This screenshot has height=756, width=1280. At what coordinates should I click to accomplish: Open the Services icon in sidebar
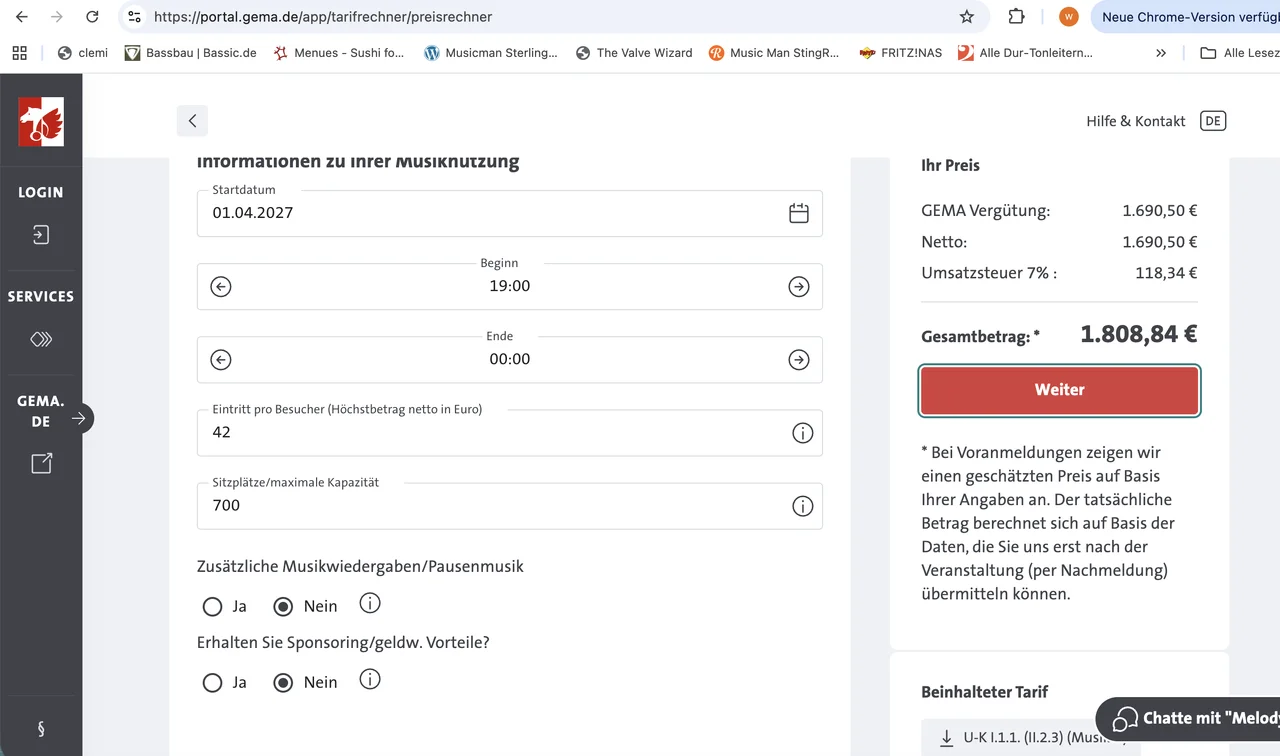pos(40,339)
